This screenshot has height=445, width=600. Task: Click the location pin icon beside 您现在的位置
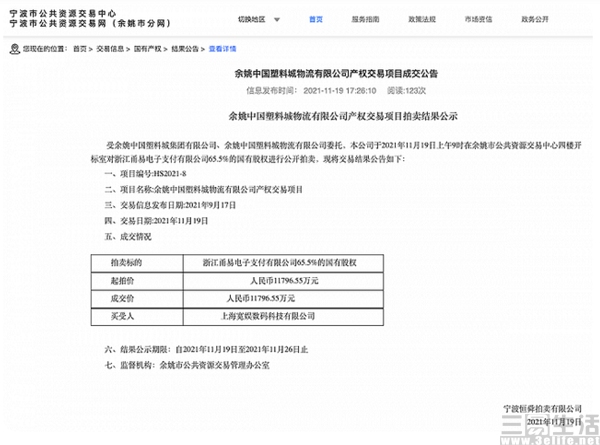[x=15, y=49]
